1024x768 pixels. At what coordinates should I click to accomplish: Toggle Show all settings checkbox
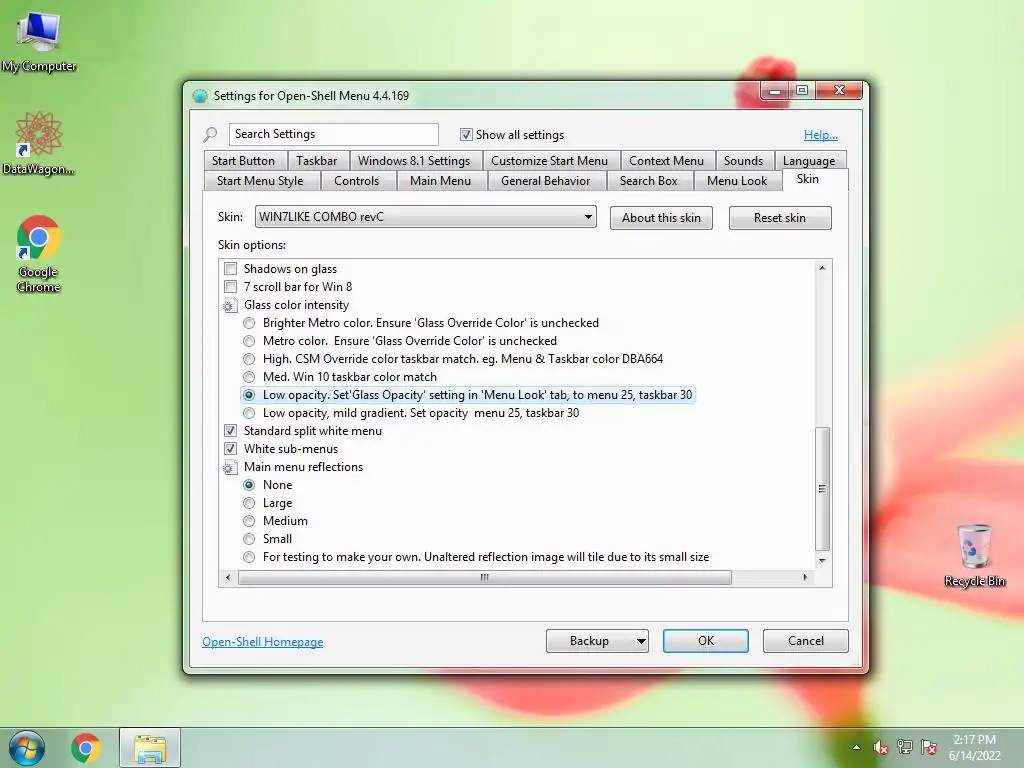[x=466, y=135]
